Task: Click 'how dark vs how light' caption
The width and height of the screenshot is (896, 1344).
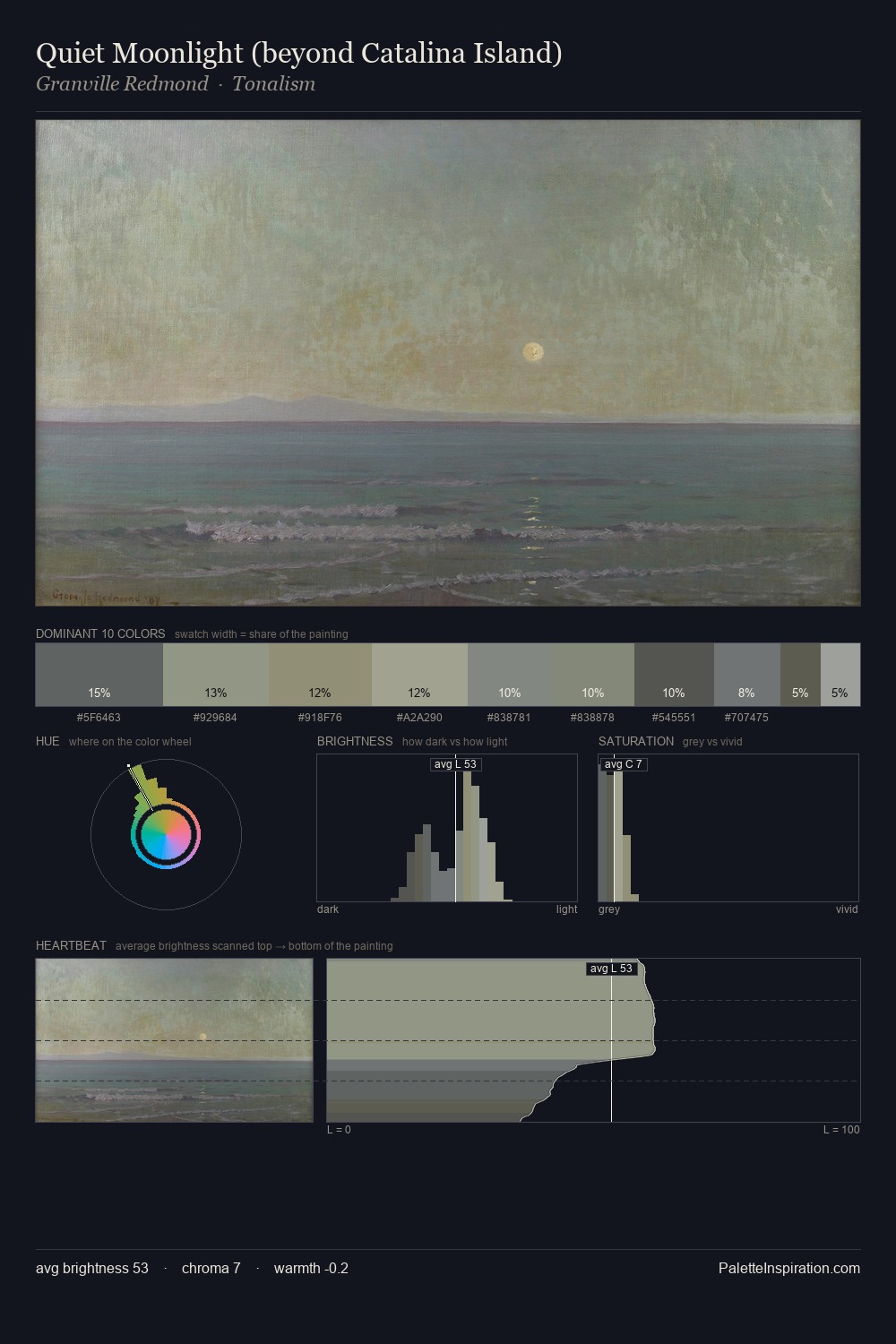Action: (455, 742)
